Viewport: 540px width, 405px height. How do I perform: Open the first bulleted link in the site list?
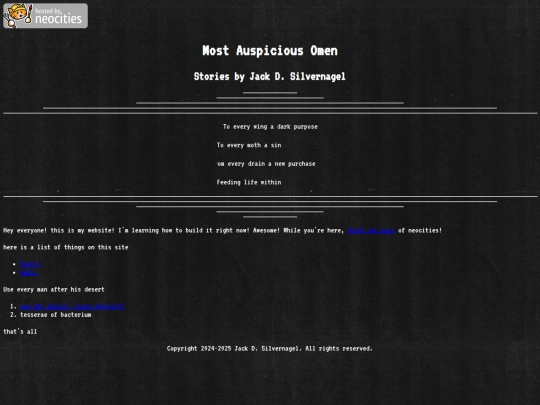tap(30, 264)
